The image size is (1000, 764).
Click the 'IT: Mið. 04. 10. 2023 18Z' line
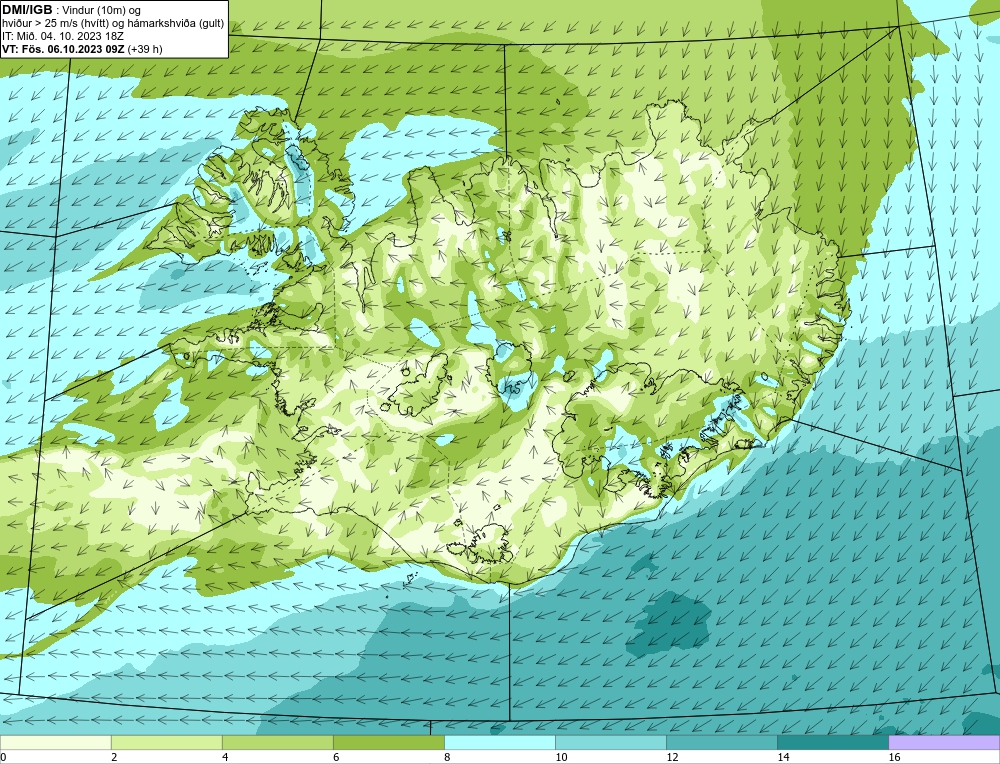(62, 36)
